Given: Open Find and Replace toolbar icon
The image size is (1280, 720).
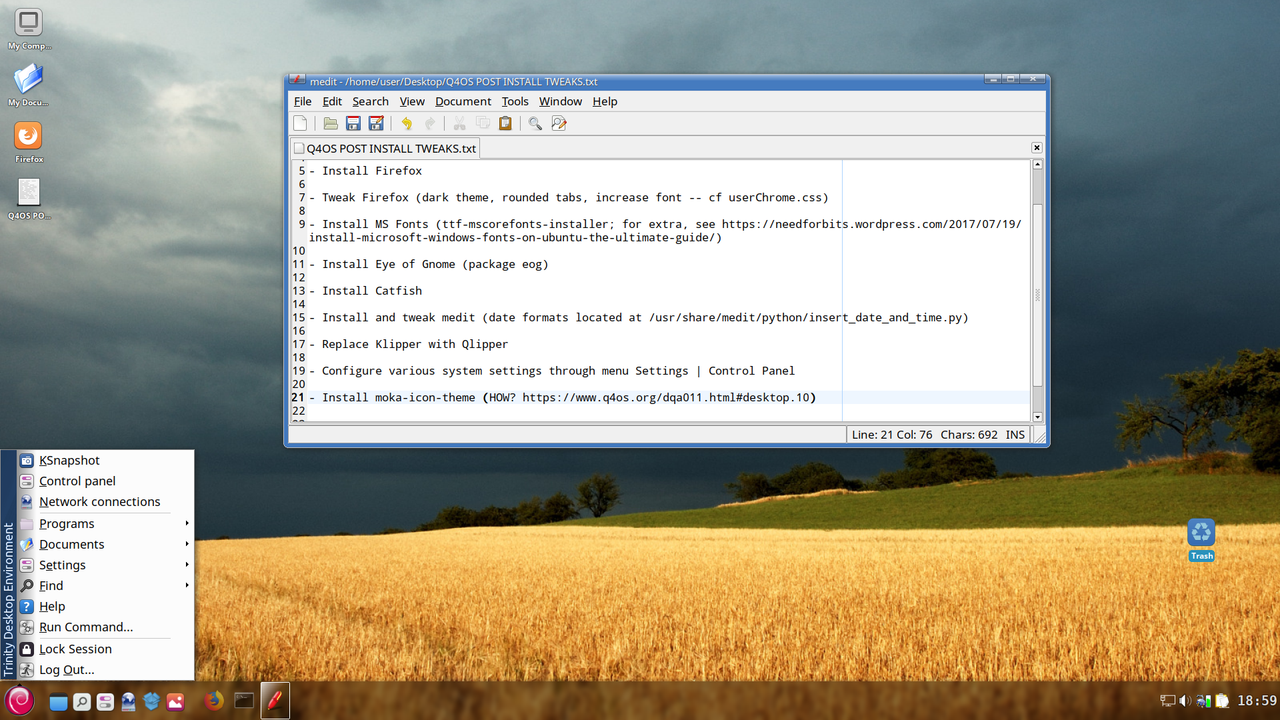Looking at the screenshot, I should (559, 123).
